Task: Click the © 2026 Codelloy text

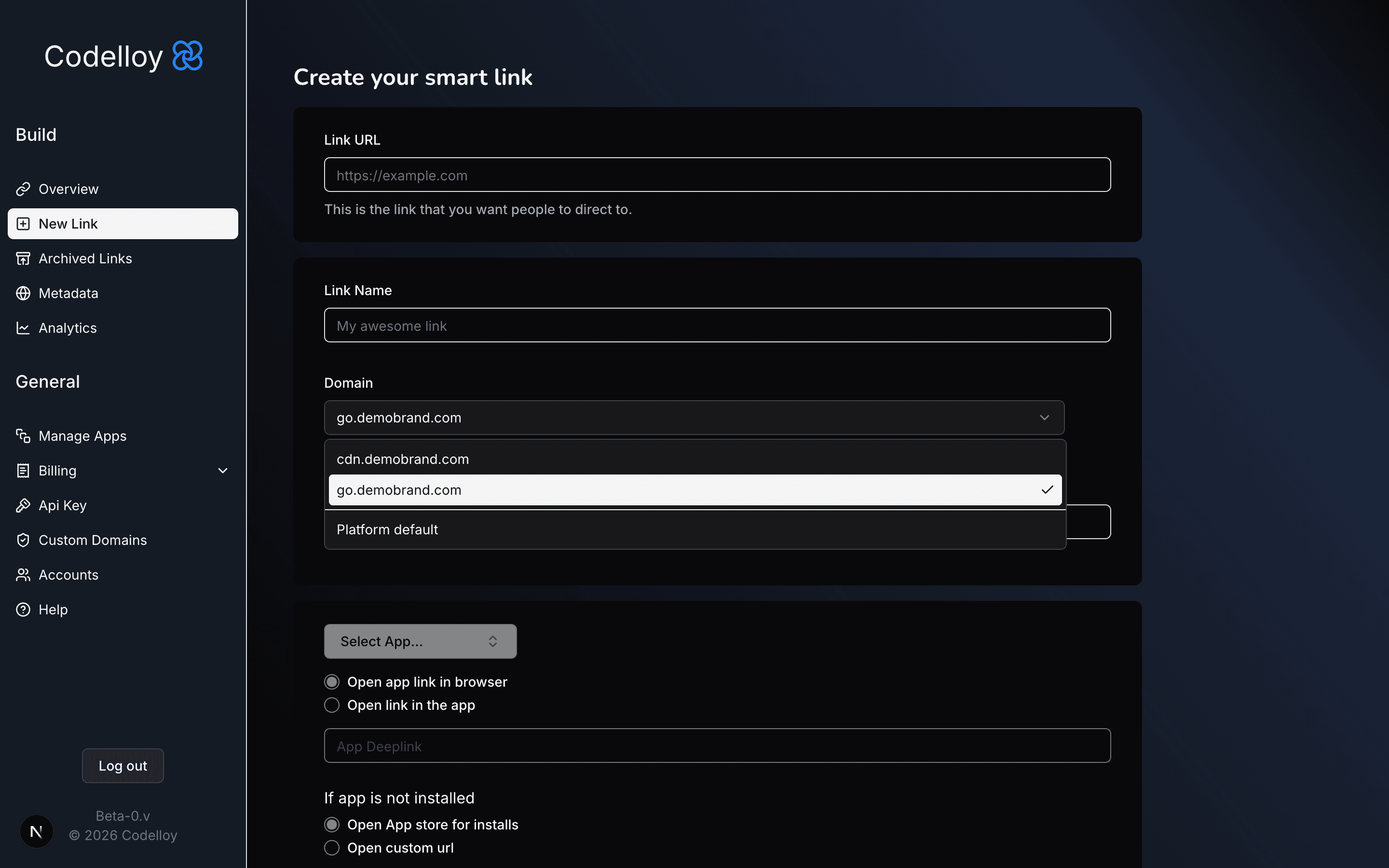Action: [x=123, y=835]
